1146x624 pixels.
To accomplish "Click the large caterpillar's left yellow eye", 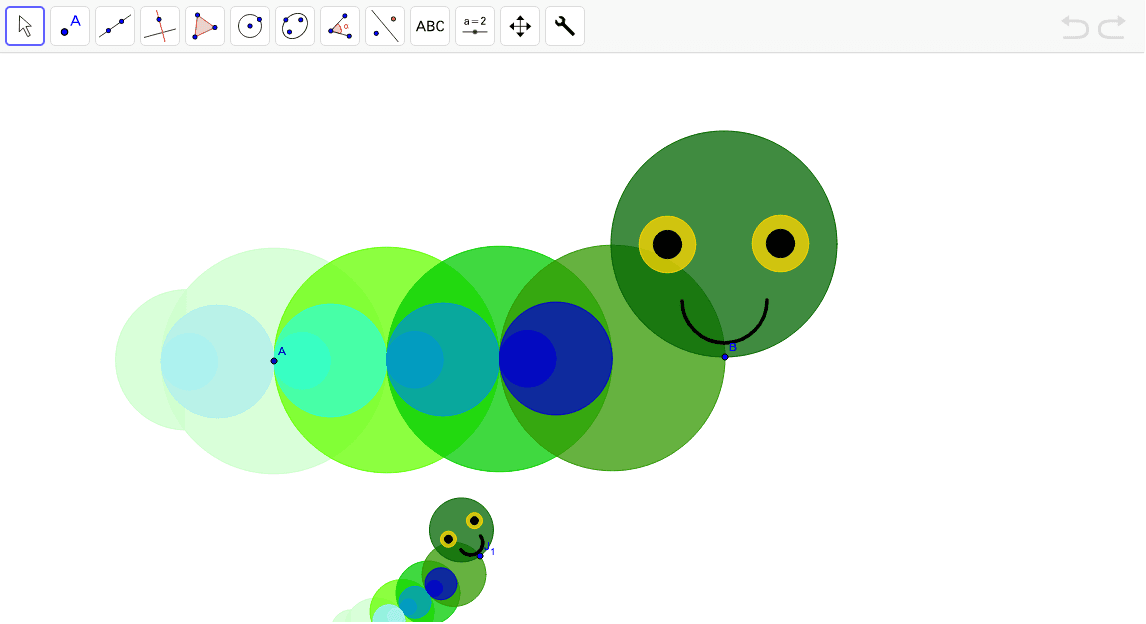I will point(667,244).
